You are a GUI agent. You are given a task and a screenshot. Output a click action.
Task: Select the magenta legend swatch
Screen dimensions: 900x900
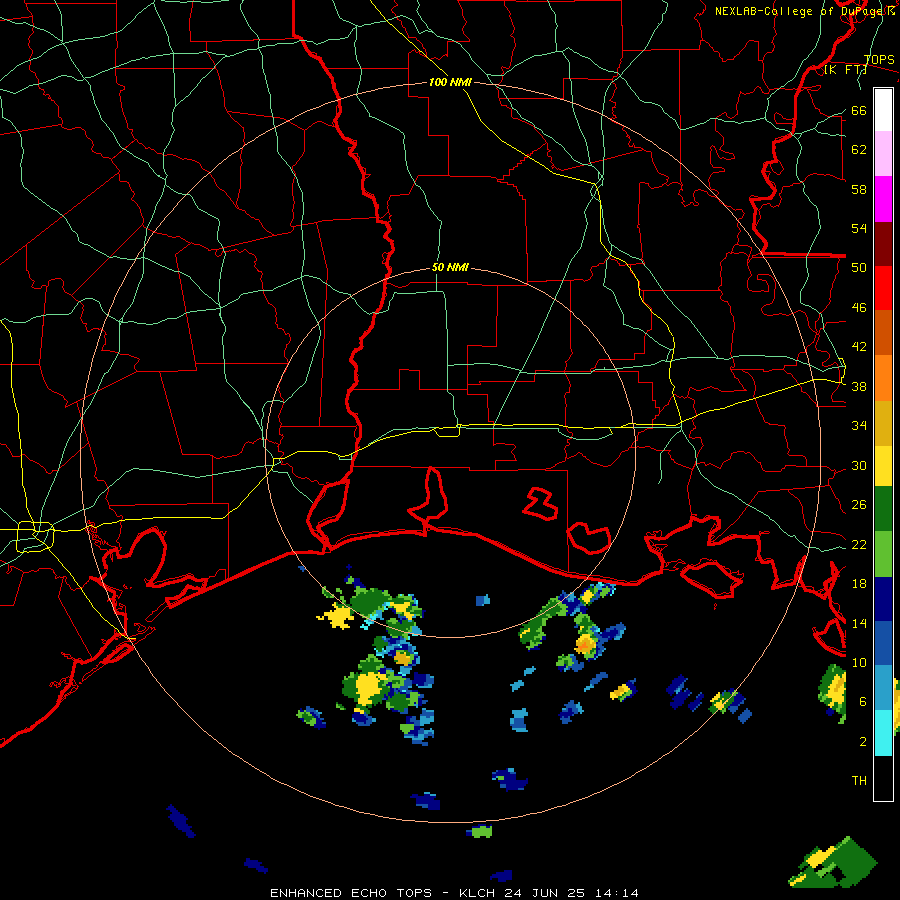(x=883, y=199)
